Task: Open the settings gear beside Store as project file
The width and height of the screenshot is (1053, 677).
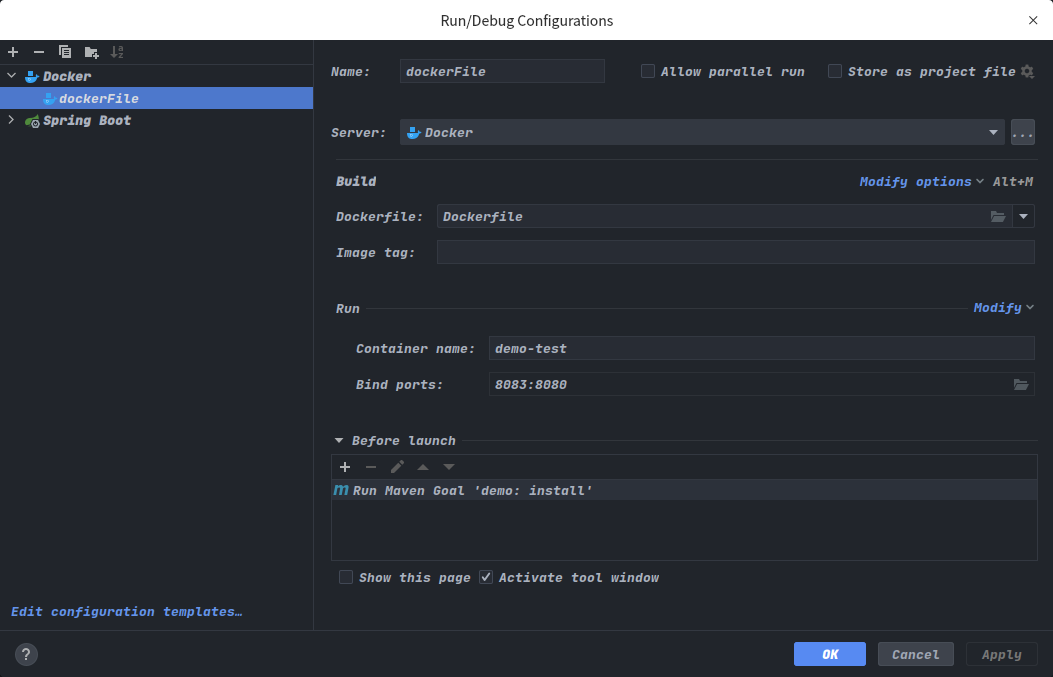Action: coord(1027,71)
